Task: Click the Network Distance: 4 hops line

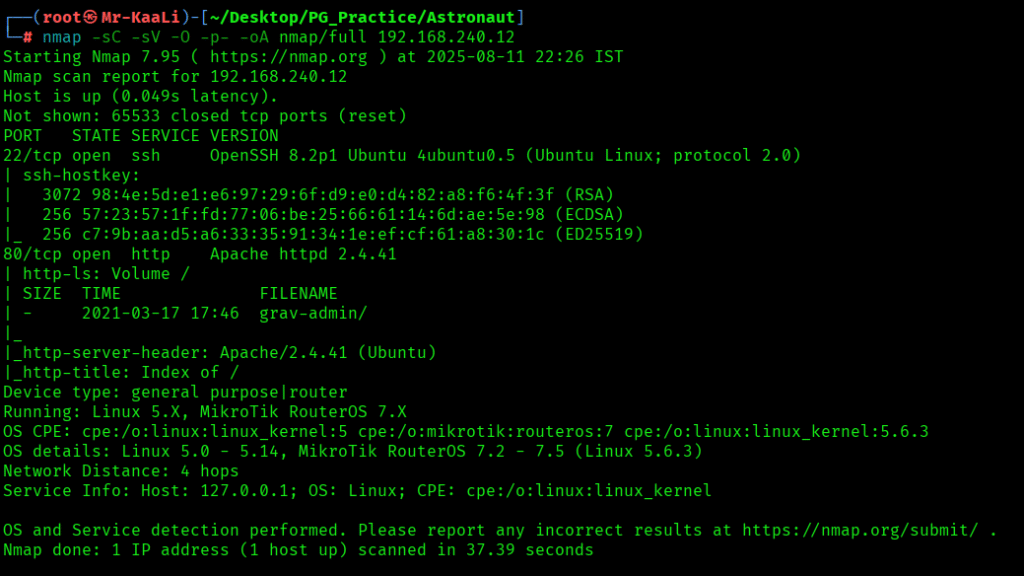Action: click(x=121, y=471)
